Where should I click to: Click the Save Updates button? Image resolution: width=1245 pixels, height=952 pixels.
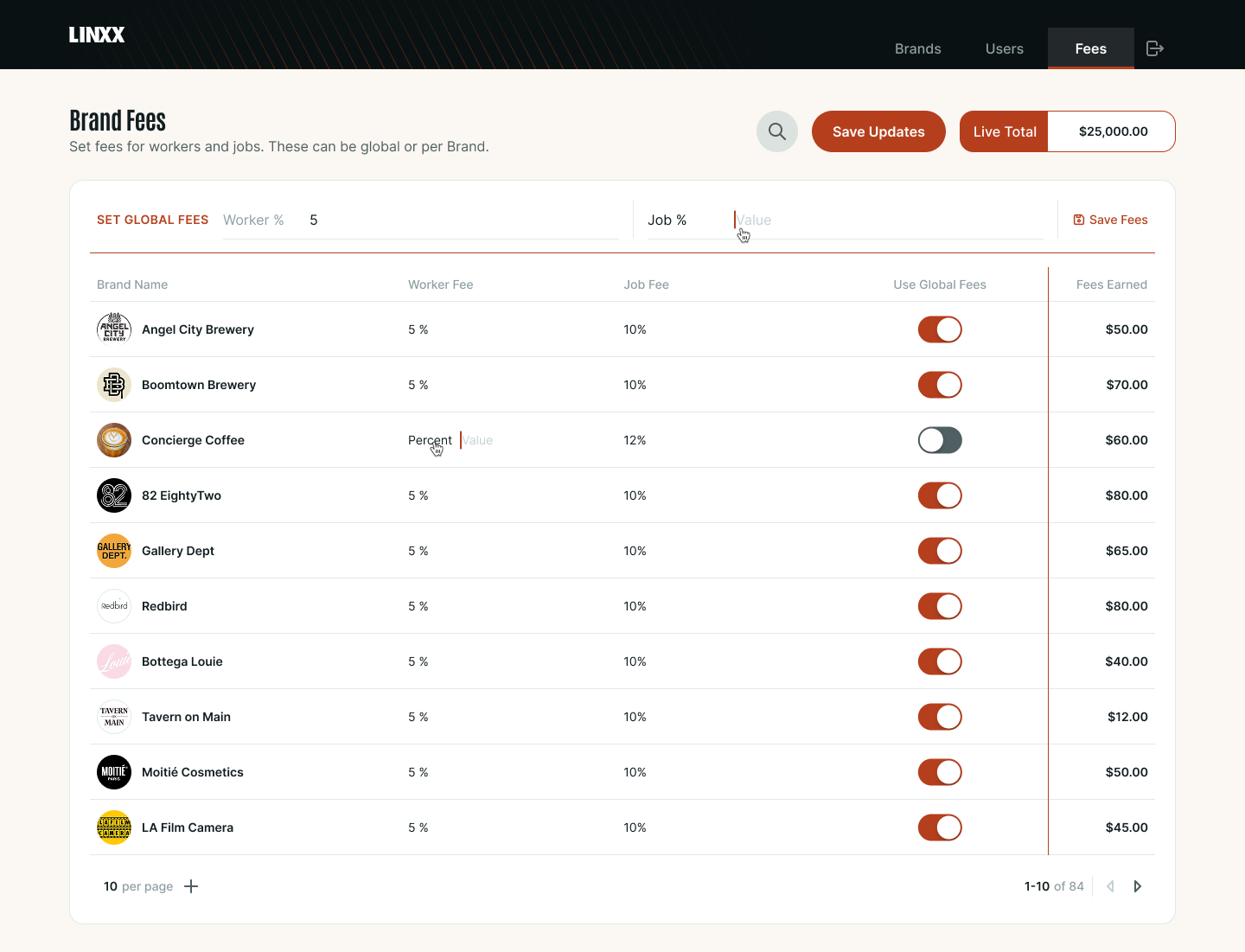(878, 131)
